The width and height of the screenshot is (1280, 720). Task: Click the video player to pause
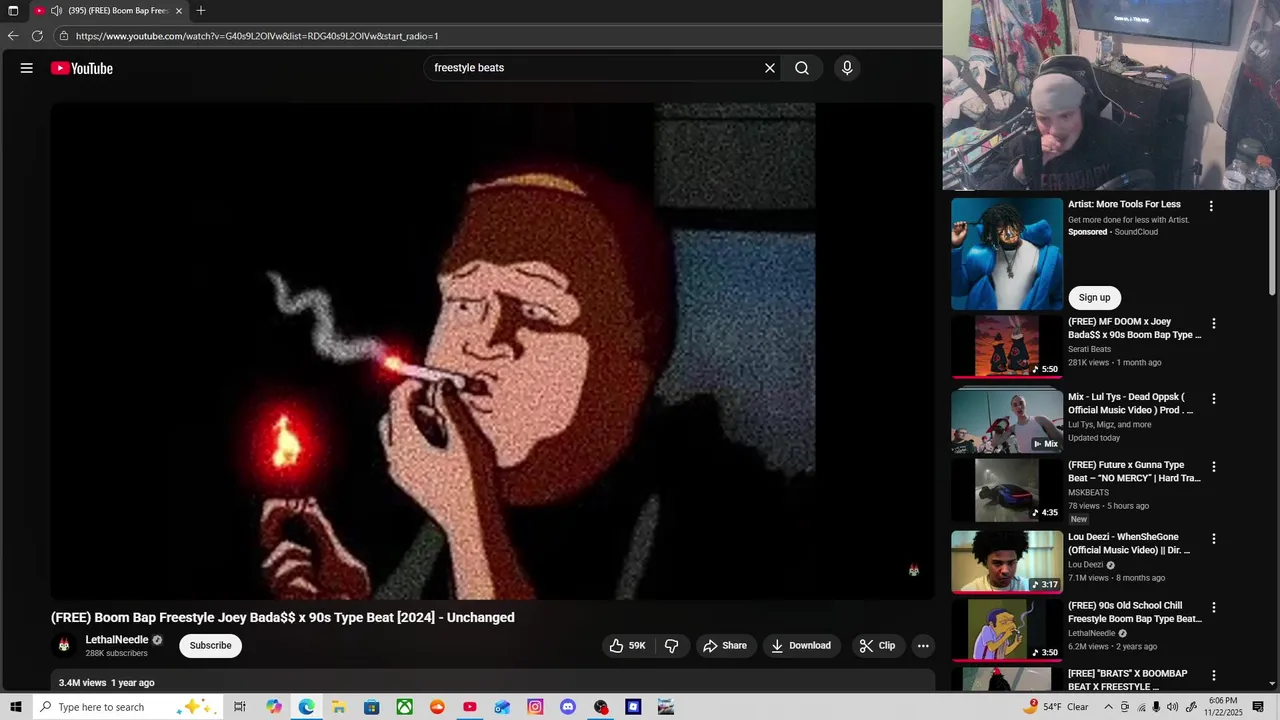click(492, 350)
